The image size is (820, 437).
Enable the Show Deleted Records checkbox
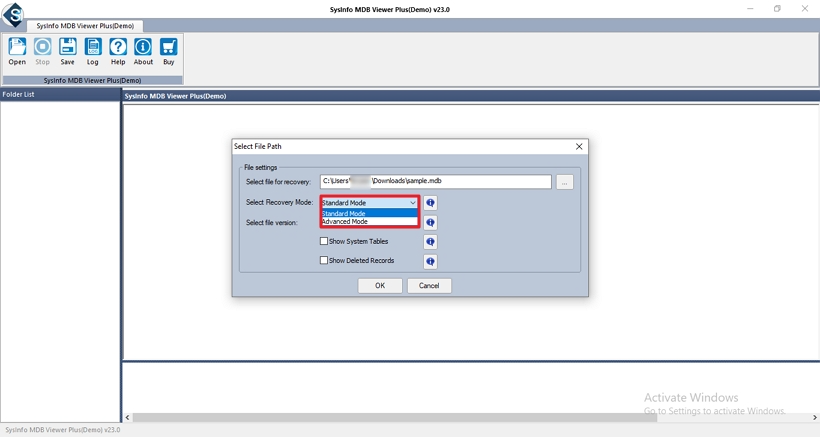pyautogui.click(x=324, y=260)
